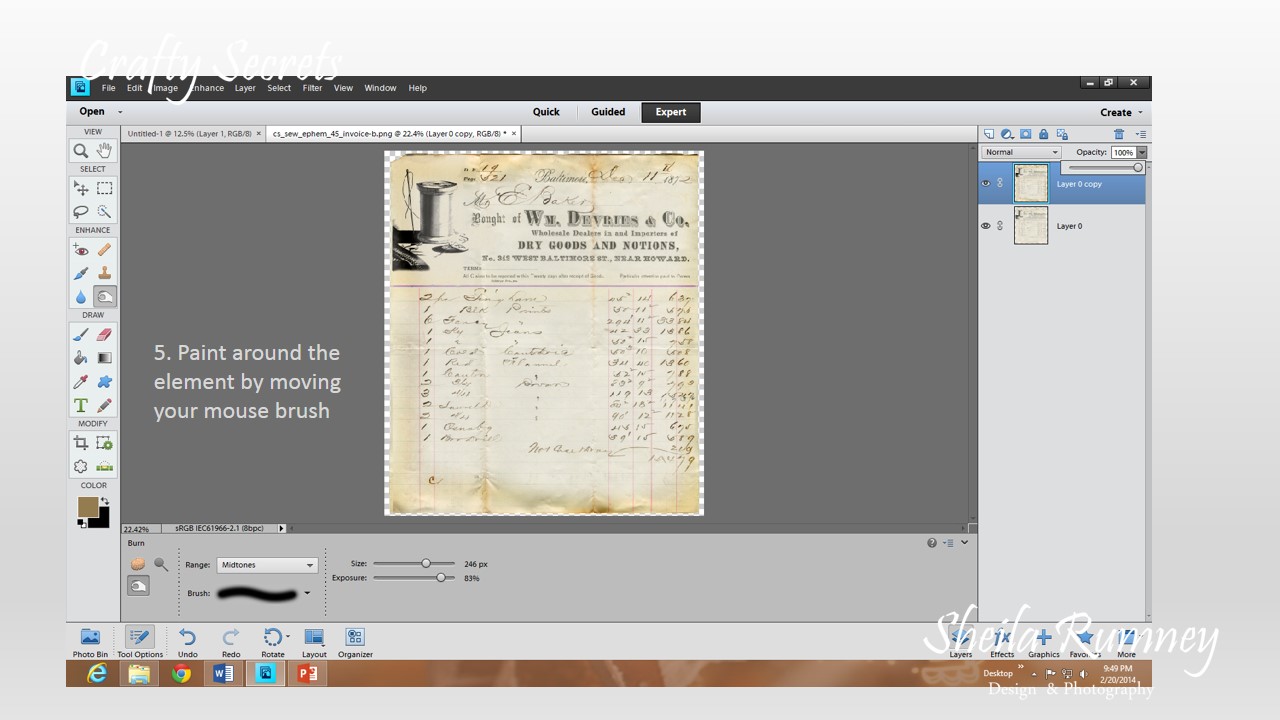Choose the Burn tool in the tool options
This screenshot has width=1280, height=720.
(x=138, y=587)
